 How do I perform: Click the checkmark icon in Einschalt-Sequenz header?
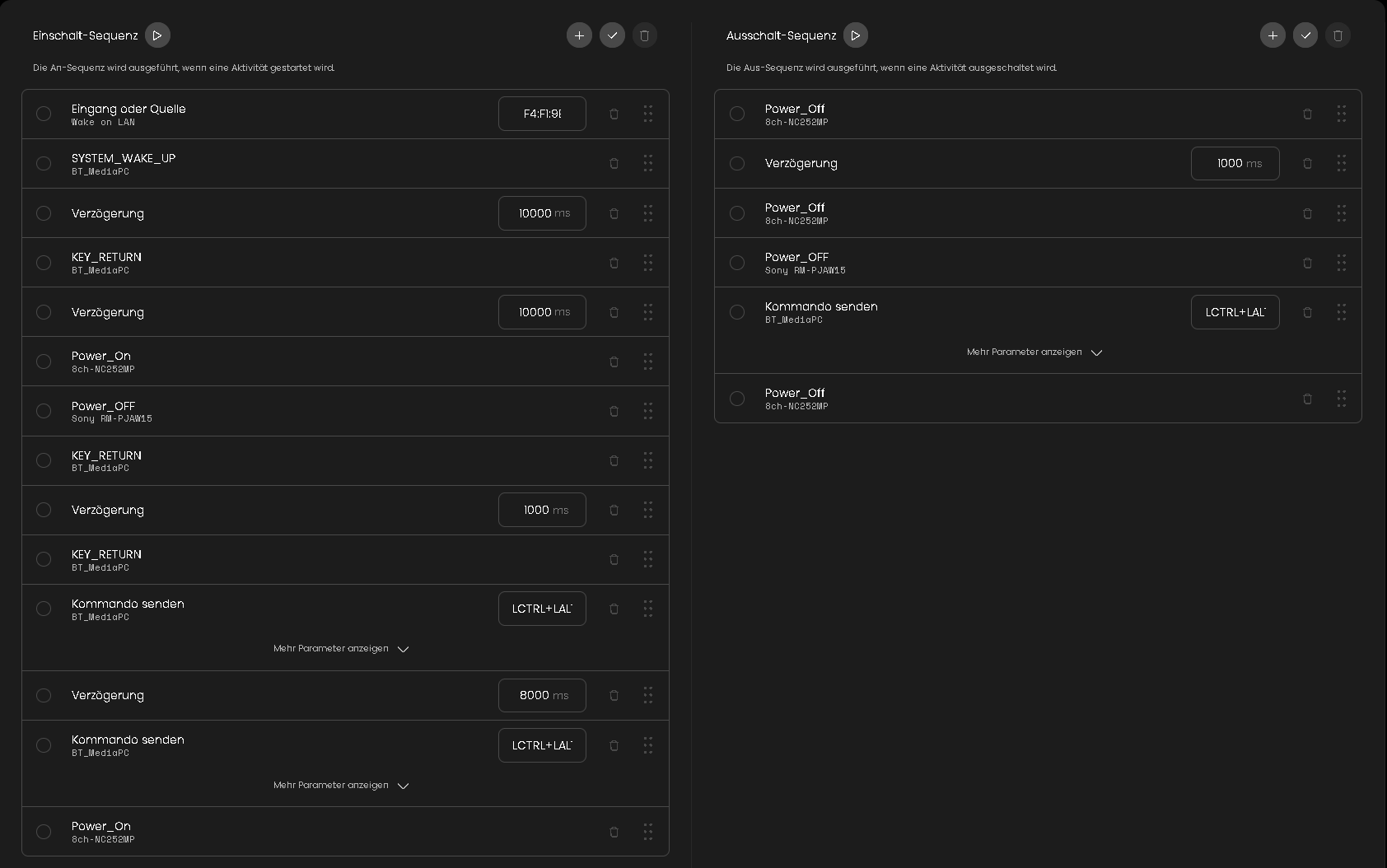[x=612, y=35]
